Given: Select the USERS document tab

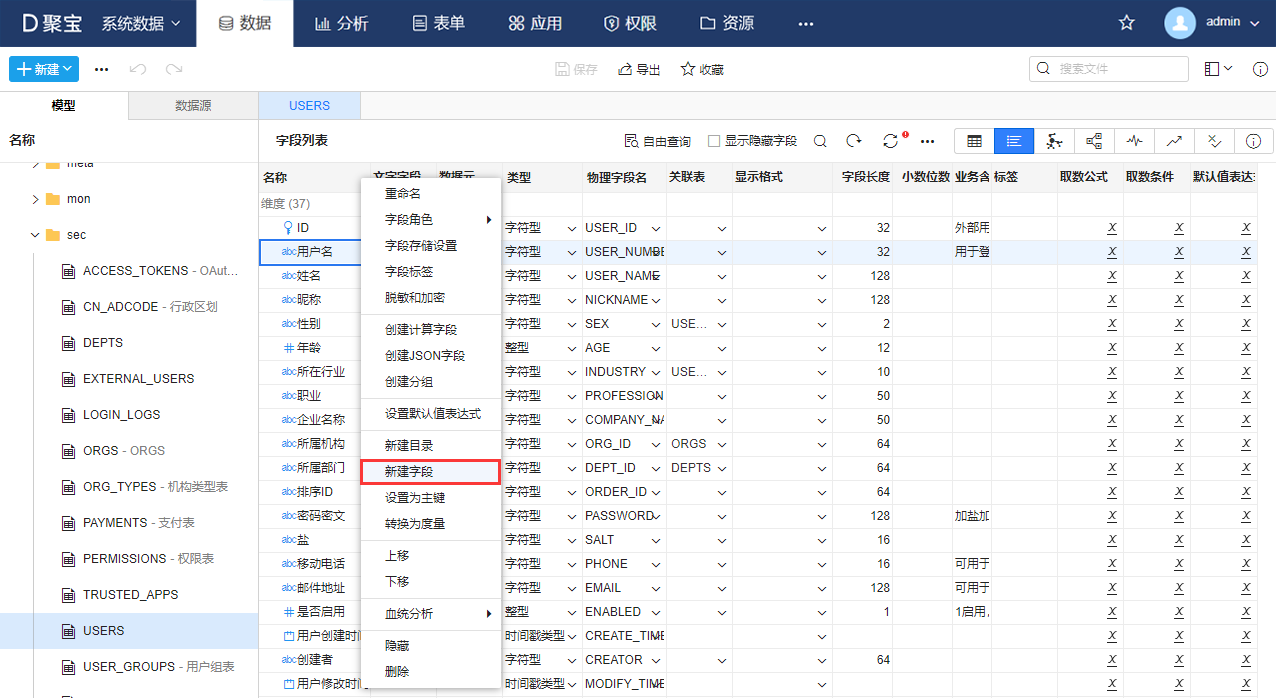Looking at the screenshot, I should click(310, 105).
